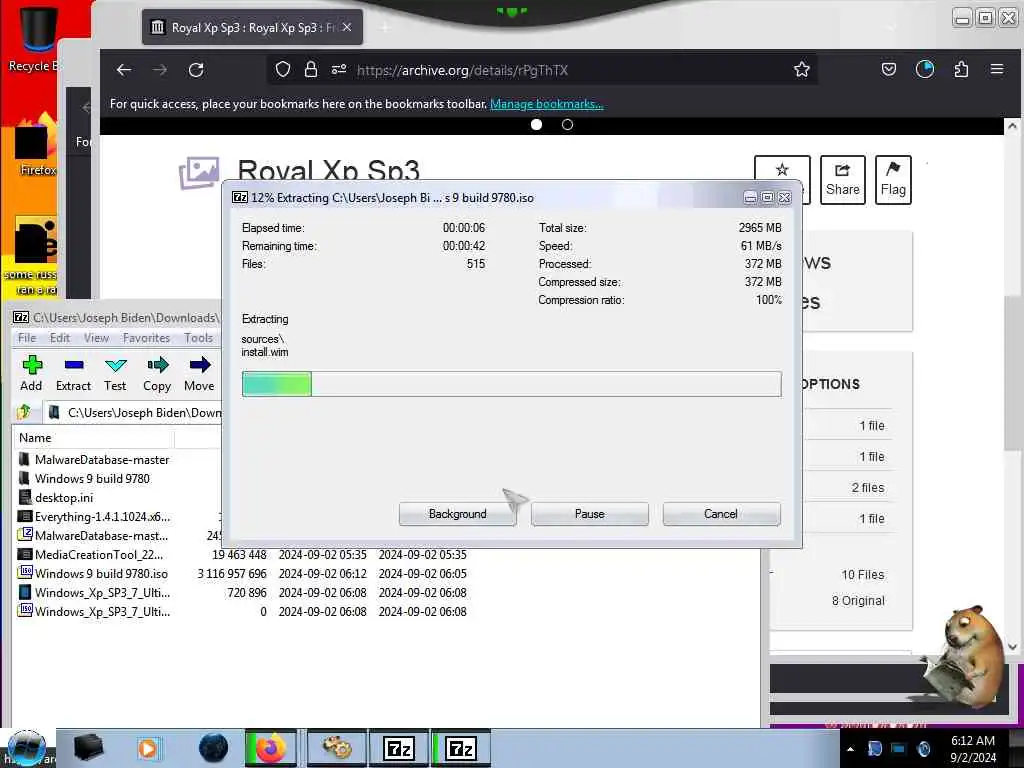Viewport: 1024px width, 768px height.
Task: Click the Firefox icon in the taskbar
Action: (270, 748)
